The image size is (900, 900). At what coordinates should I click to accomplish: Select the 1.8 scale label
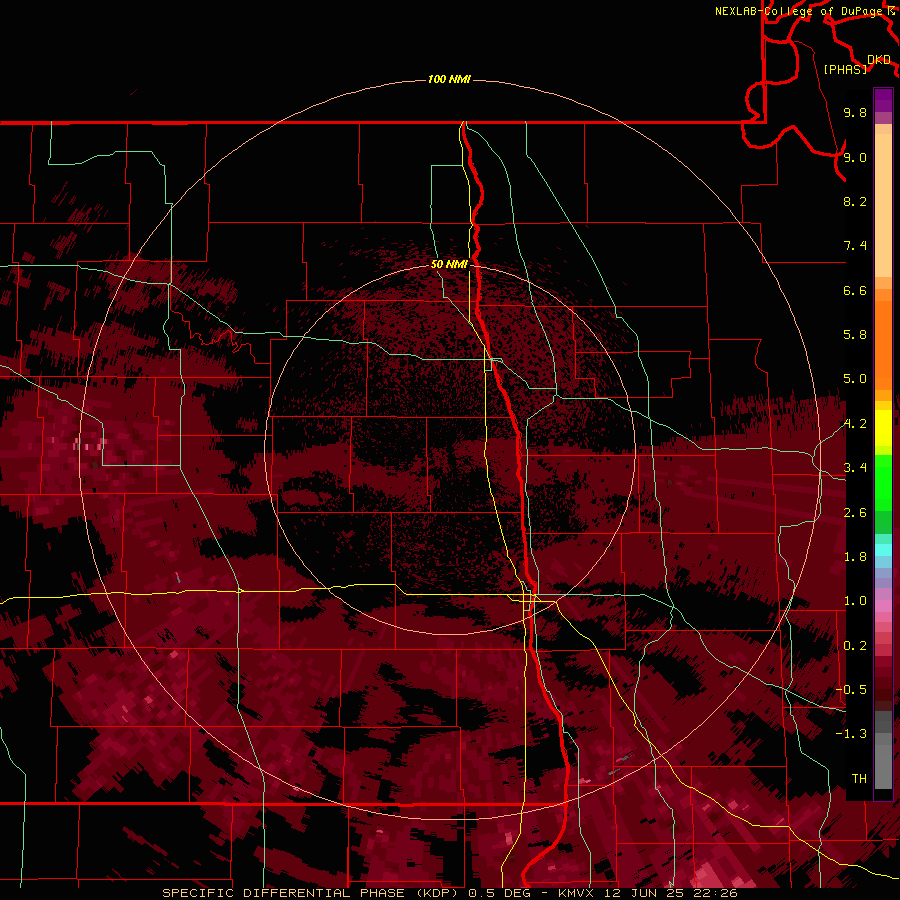855,557
